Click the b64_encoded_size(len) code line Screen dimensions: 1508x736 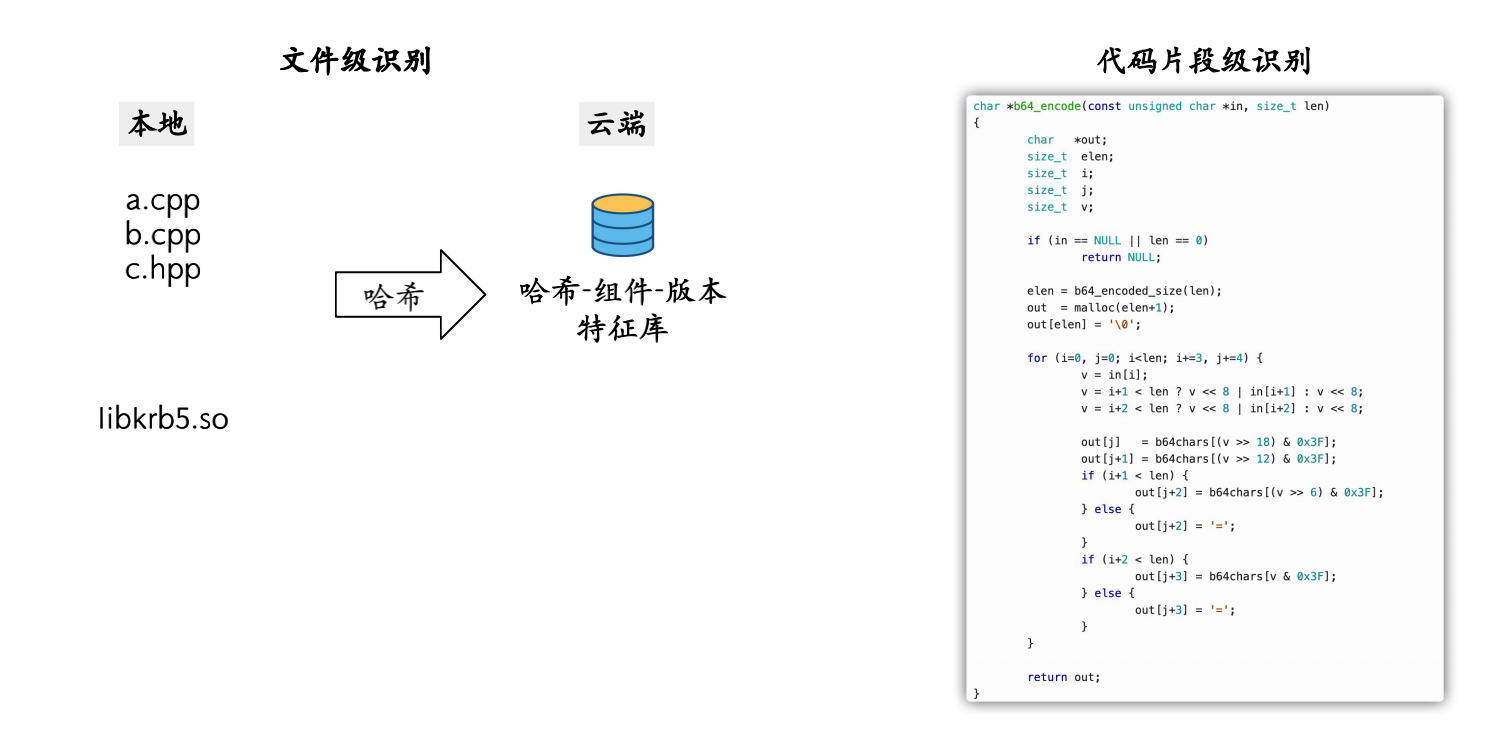click(1124, 291)
